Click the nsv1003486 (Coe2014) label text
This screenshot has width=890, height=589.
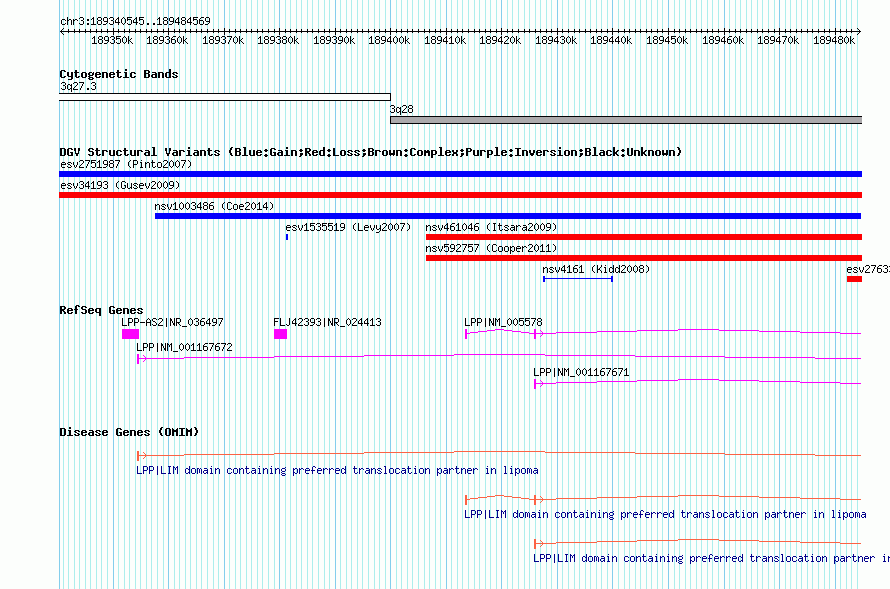[214, 207]
